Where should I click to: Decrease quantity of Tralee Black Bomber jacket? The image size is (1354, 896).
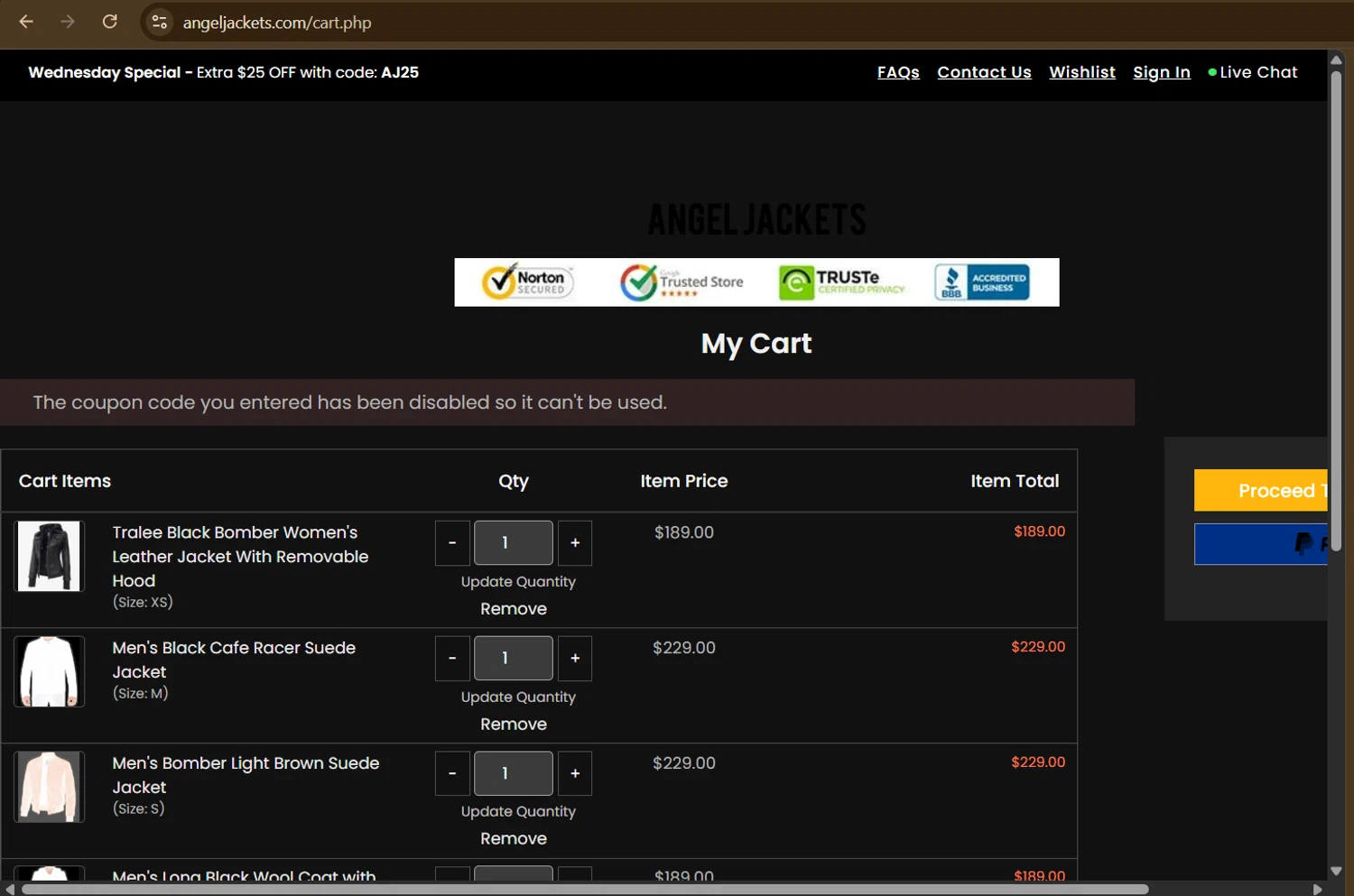[x=452, y=543]
